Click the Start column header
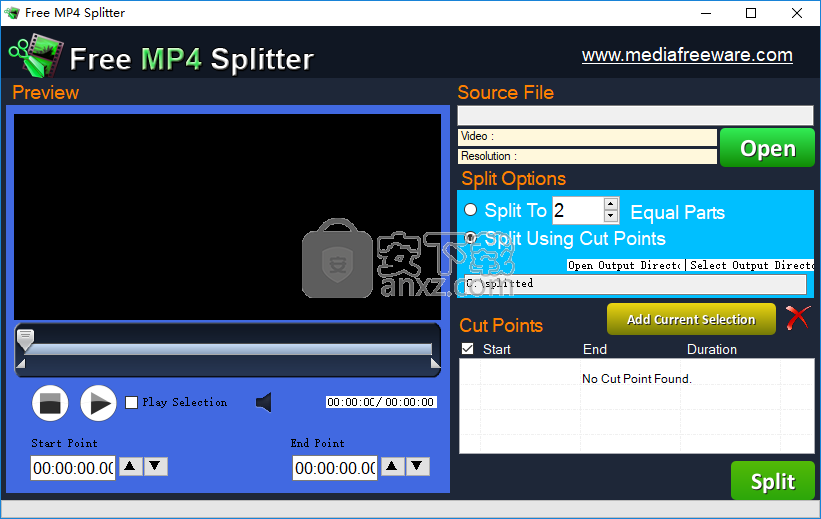 click(x=496, y=349)
